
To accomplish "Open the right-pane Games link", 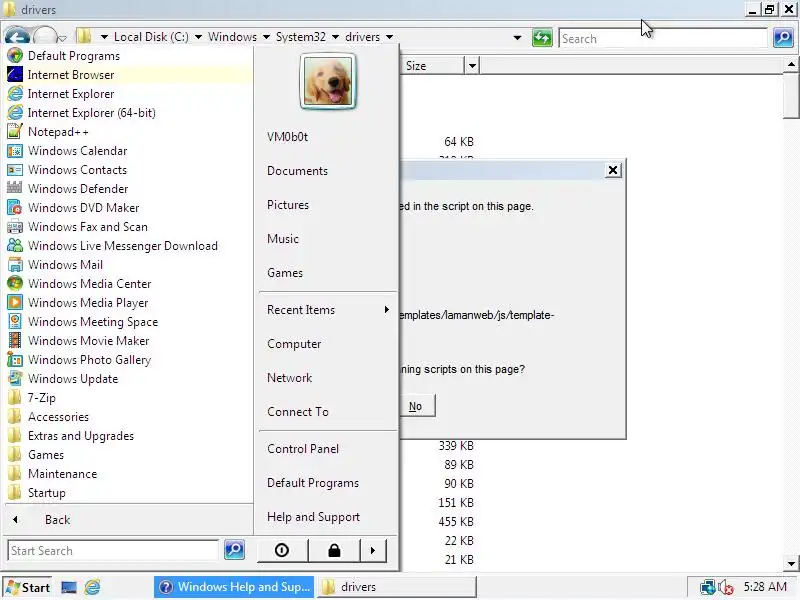I will coord(285,273).
